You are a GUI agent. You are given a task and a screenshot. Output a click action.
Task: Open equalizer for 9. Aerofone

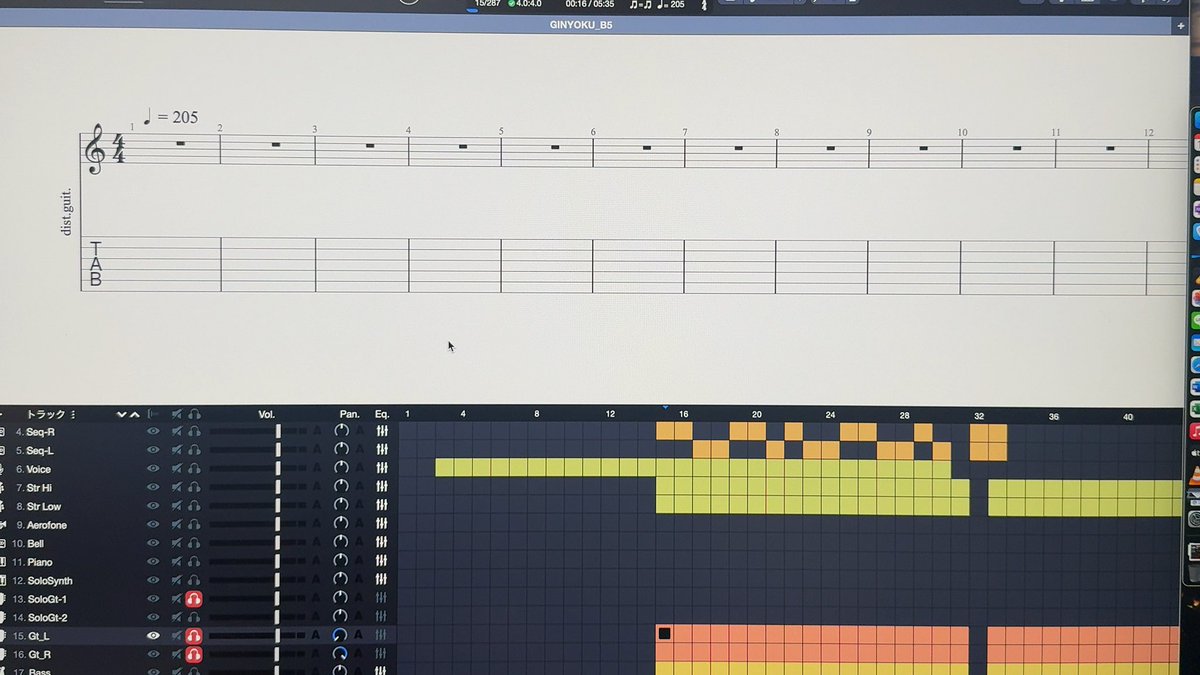coord(381,525)
